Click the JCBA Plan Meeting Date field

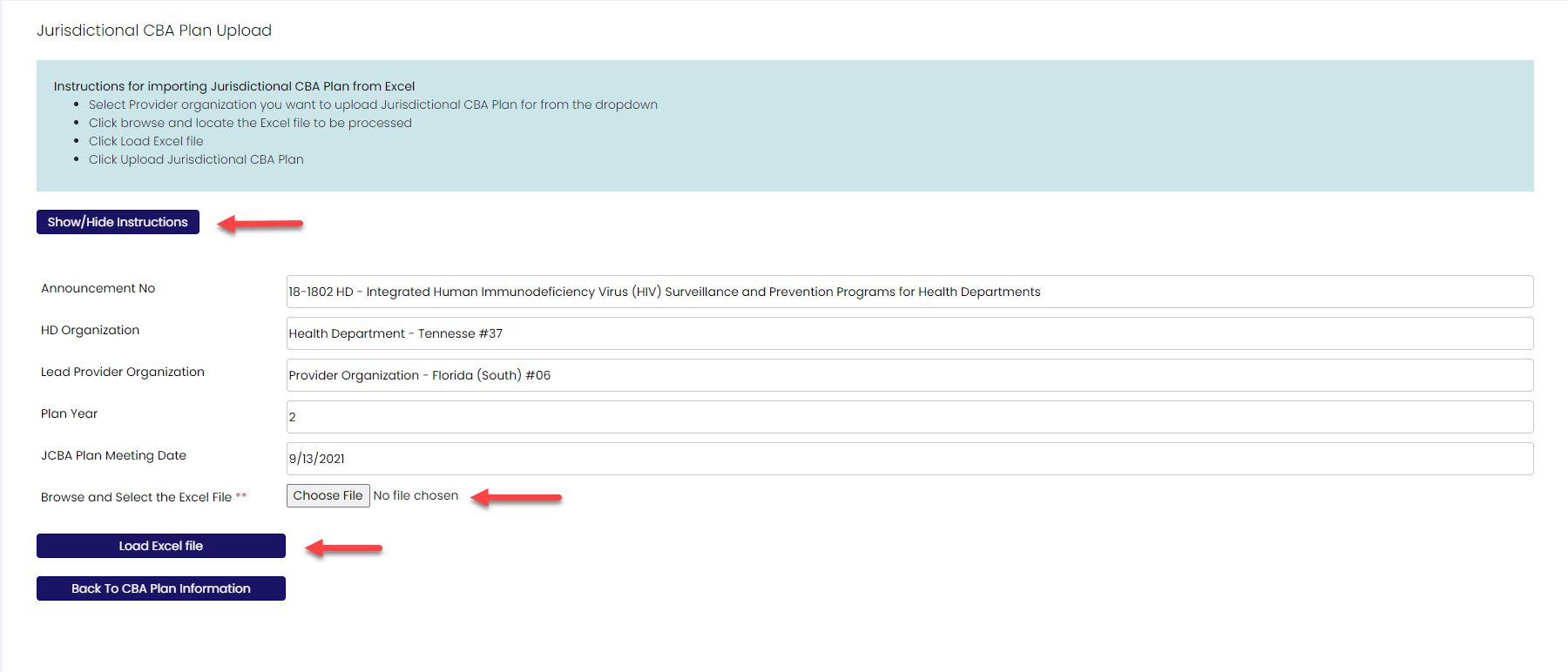click(909, 459)
